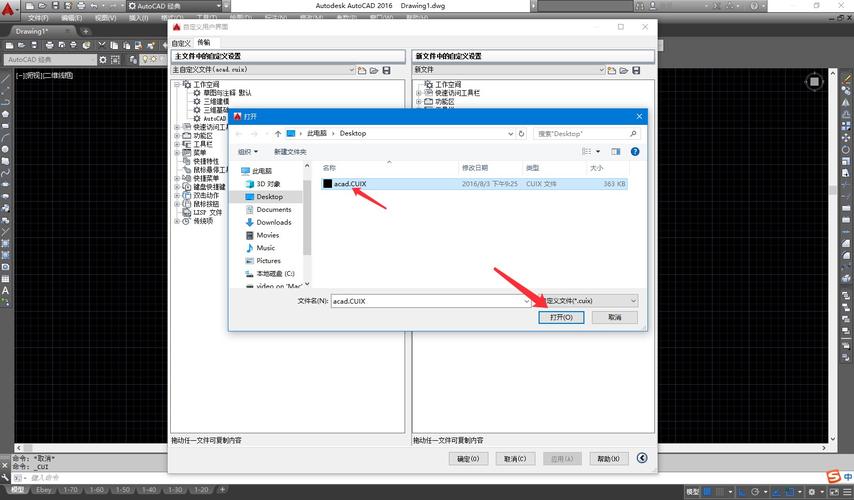Viewport: 854px width, 500px height.
Task: Open the 主自定义文件 (acad.cuix) dropdown
Action: point(351,70)
